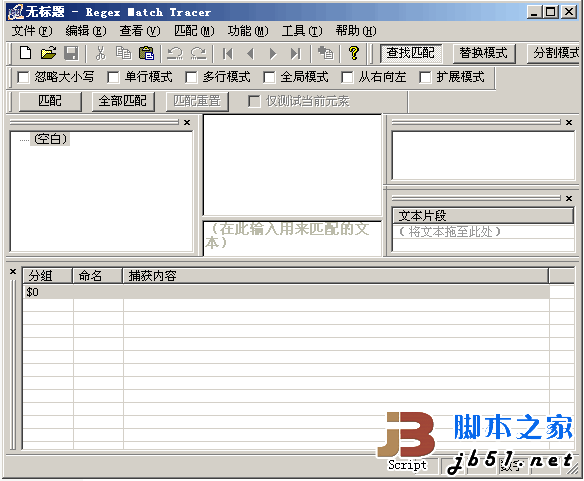Screen dimensions: 584x481
Task: Click the text-to-match input box
Action: (292, 238)
